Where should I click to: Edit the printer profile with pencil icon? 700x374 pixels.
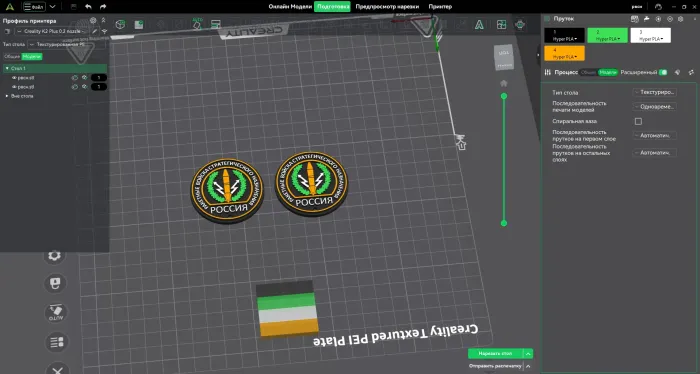click(95, 31)
